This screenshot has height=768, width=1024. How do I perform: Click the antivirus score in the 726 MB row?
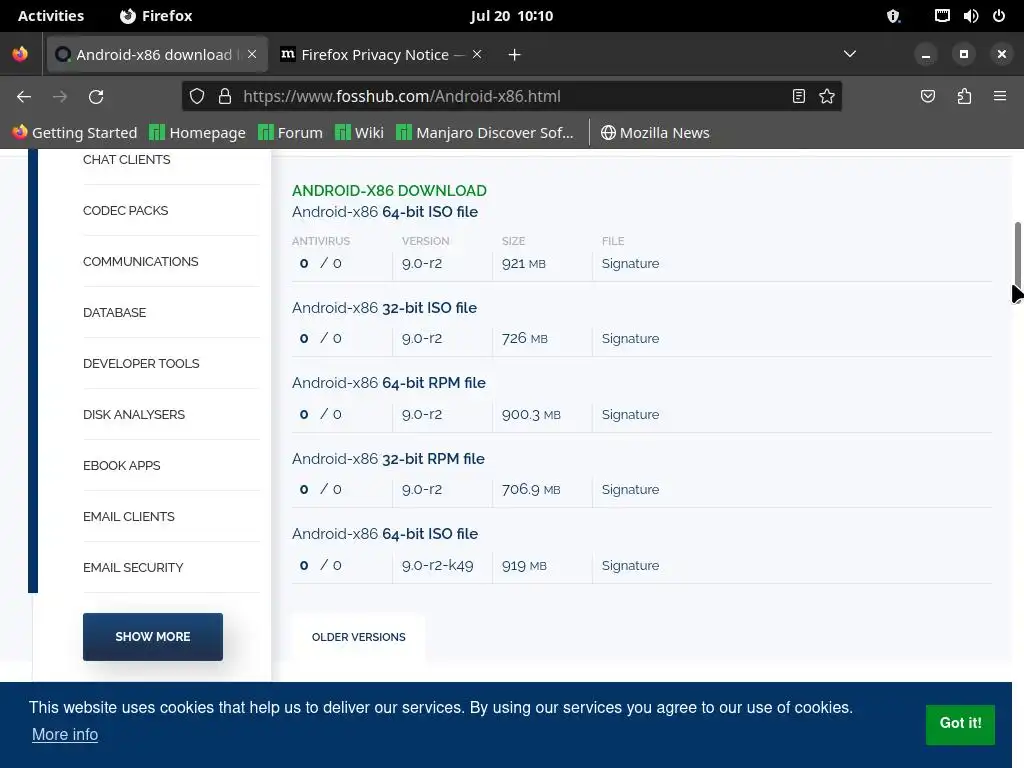pos(320,339)
